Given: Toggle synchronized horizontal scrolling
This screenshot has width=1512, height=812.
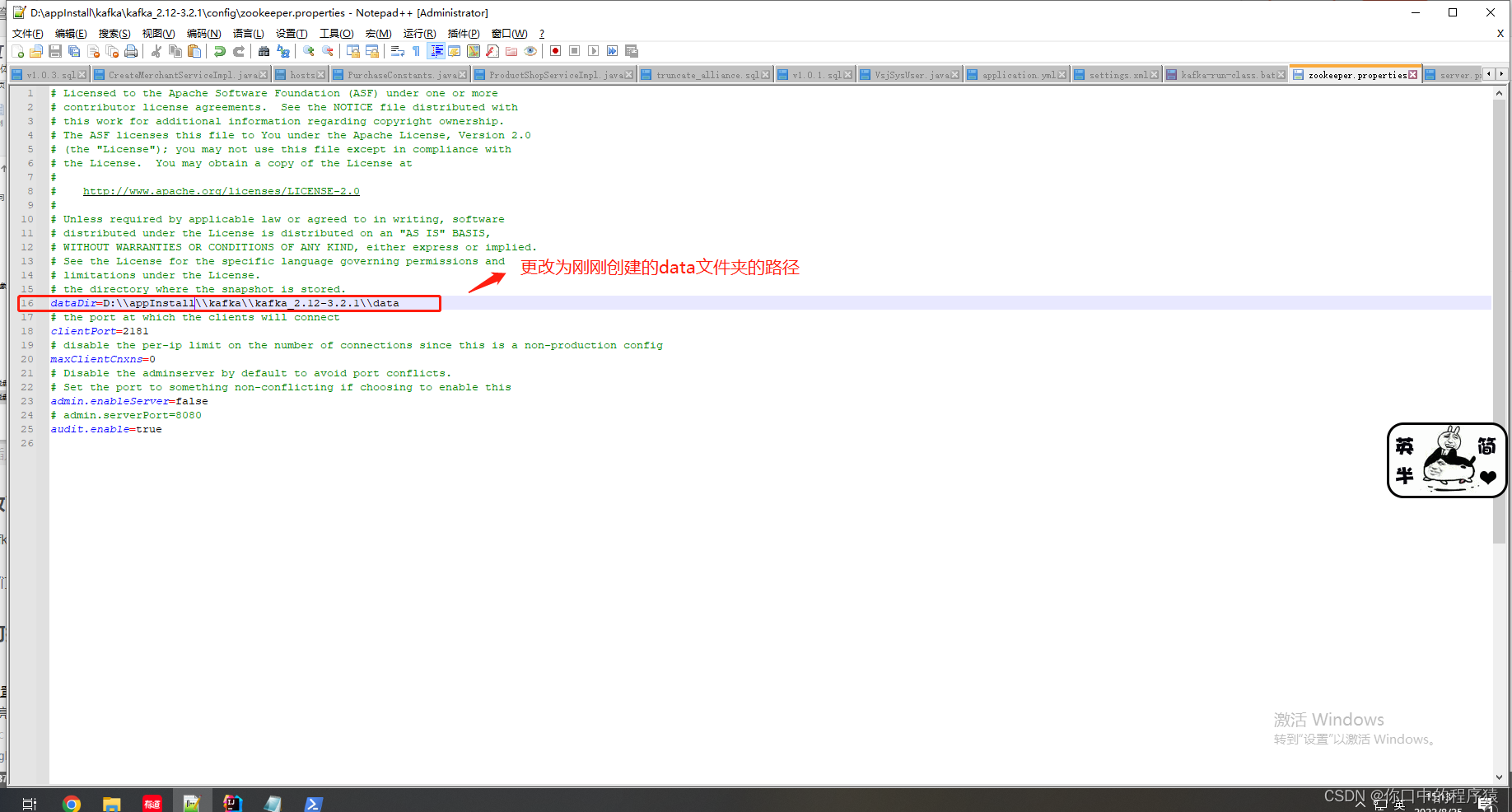Looking at the screenshot, I should click(372, 51).
